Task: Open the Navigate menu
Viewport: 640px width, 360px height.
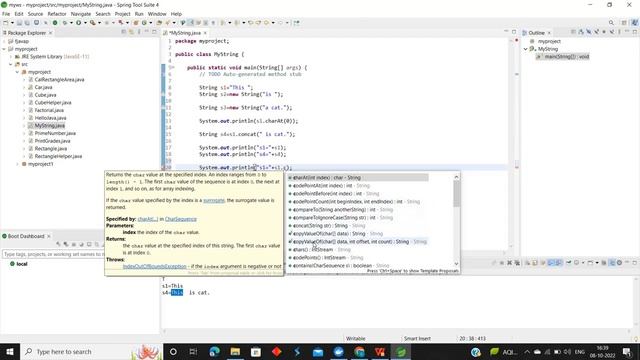Action: pyautogui.click(x=81, y=14)
